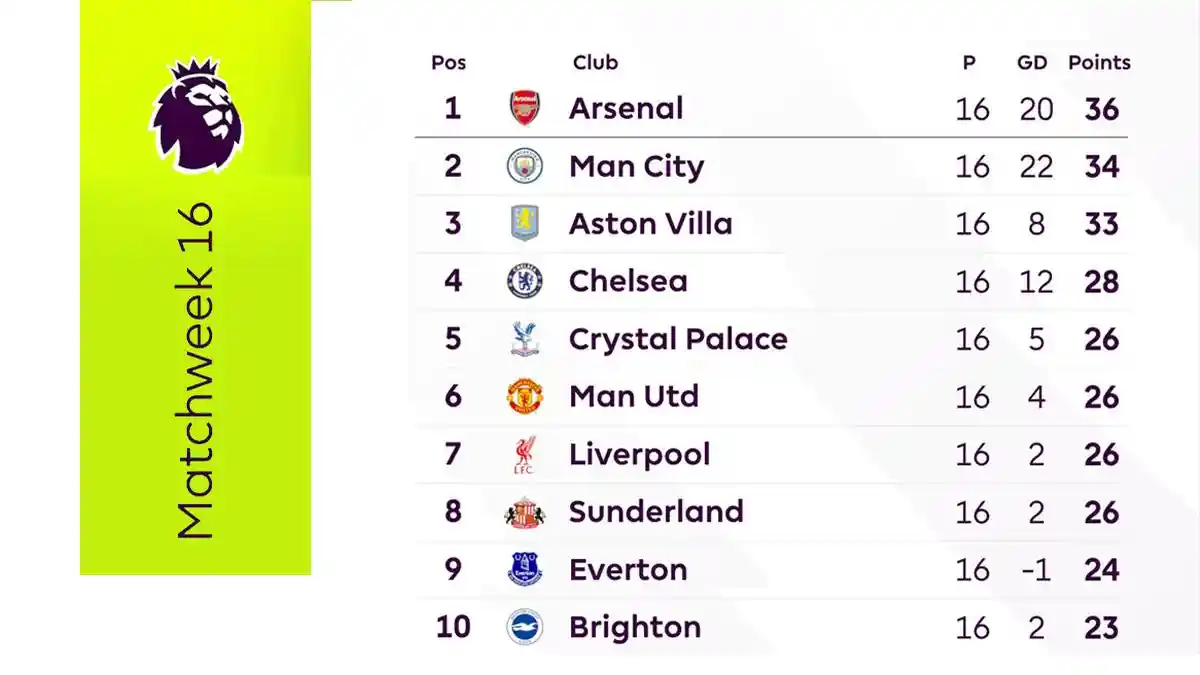Click the Arsenal club crest
Image resolution: width=1200 pixels, height=675 pixels.
[524, 108]
